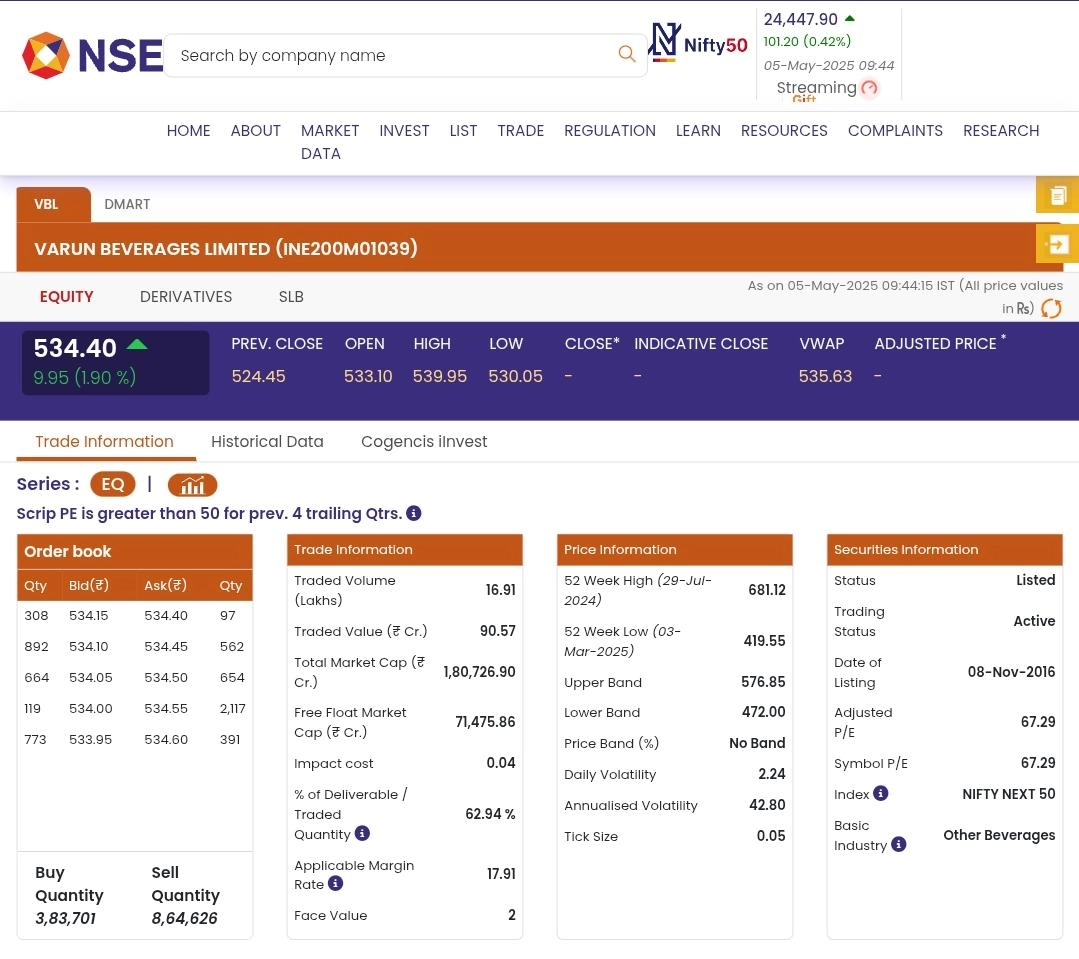The image size is (1079, 959).
Task: Click the Nifty50 index logo
Action: click(x=699, y=43)
